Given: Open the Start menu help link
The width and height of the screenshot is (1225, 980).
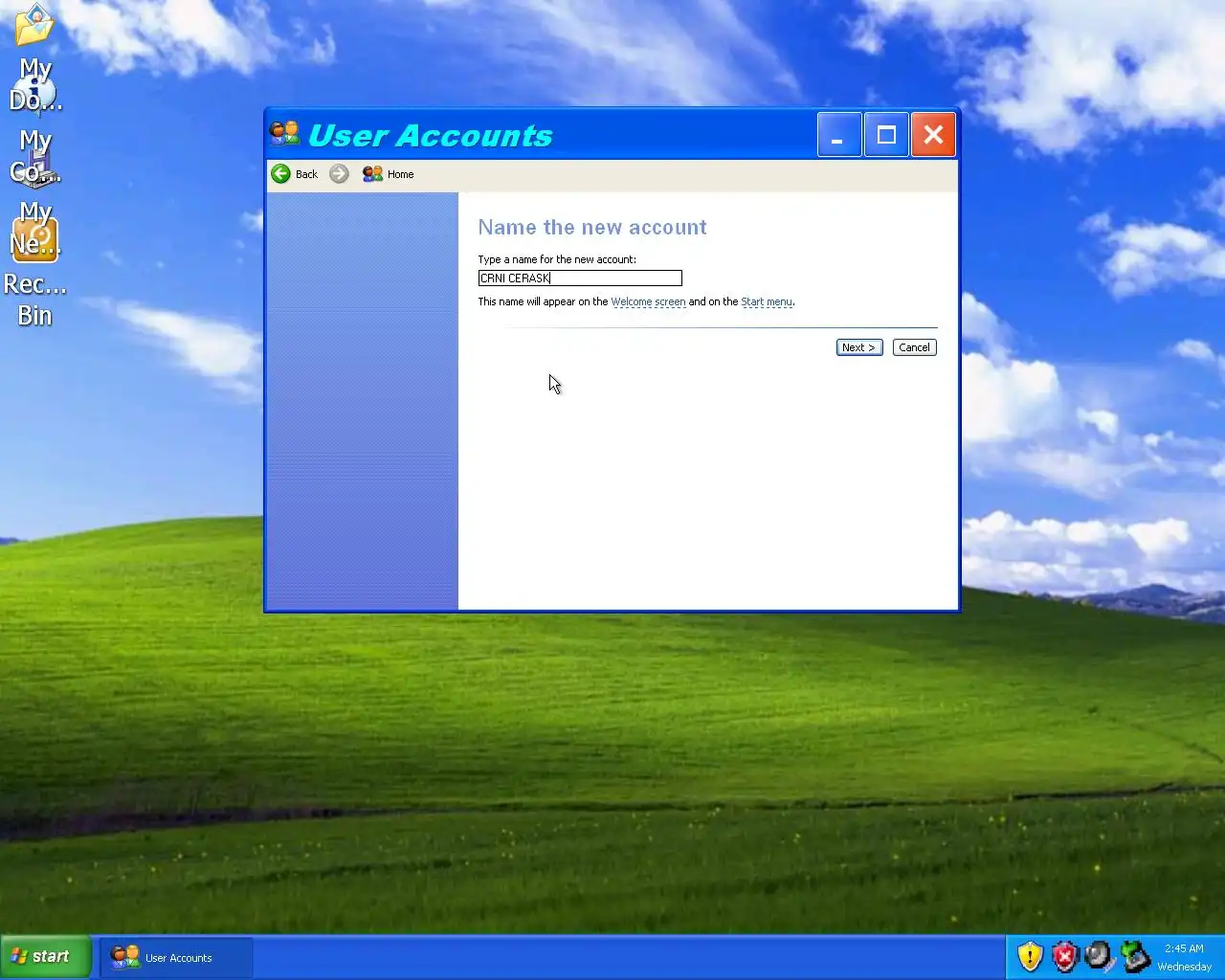Looking at the screenshot, I should point(767,301).
